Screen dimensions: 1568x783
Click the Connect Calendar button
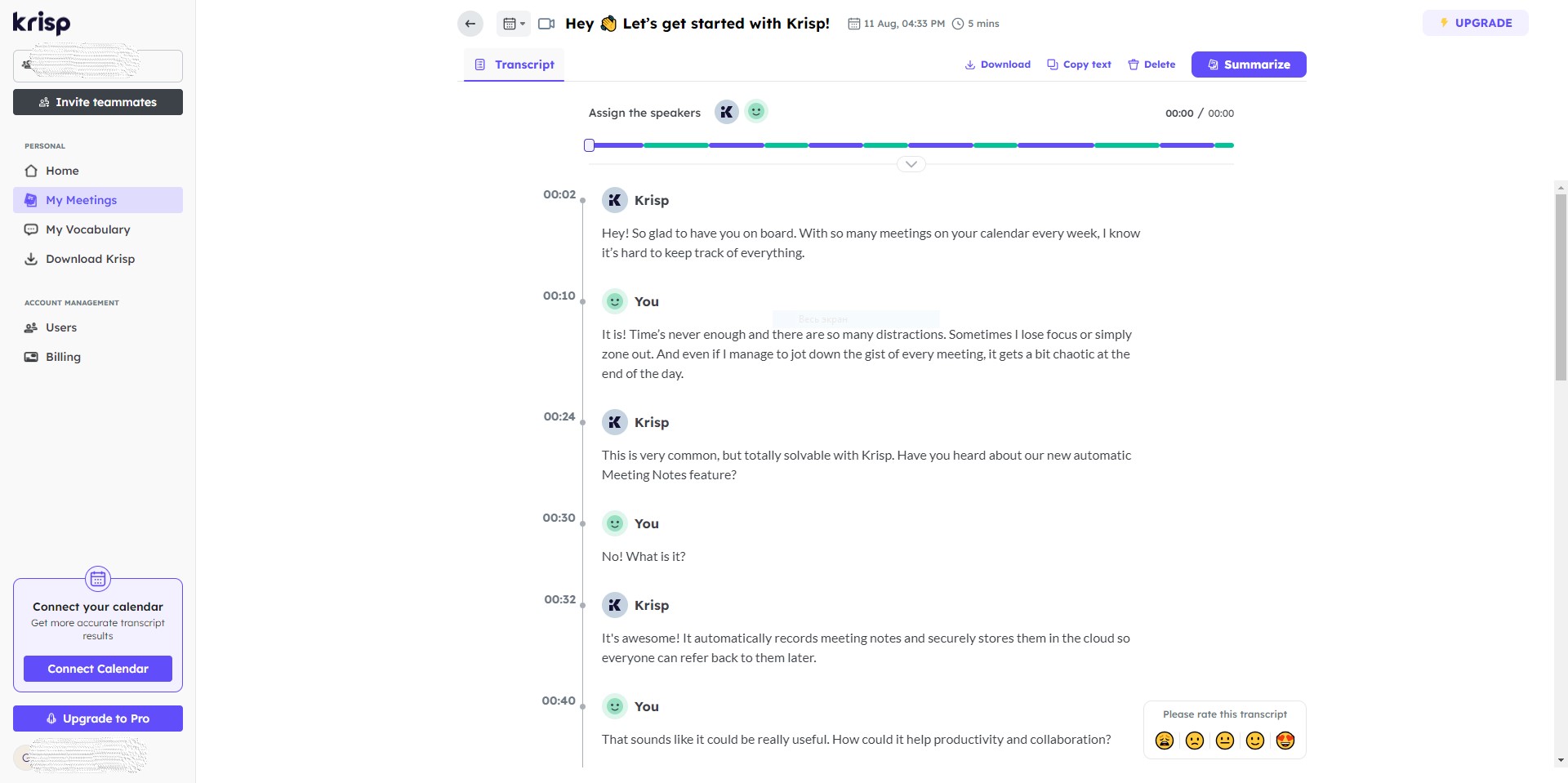(x=98, y=669)
